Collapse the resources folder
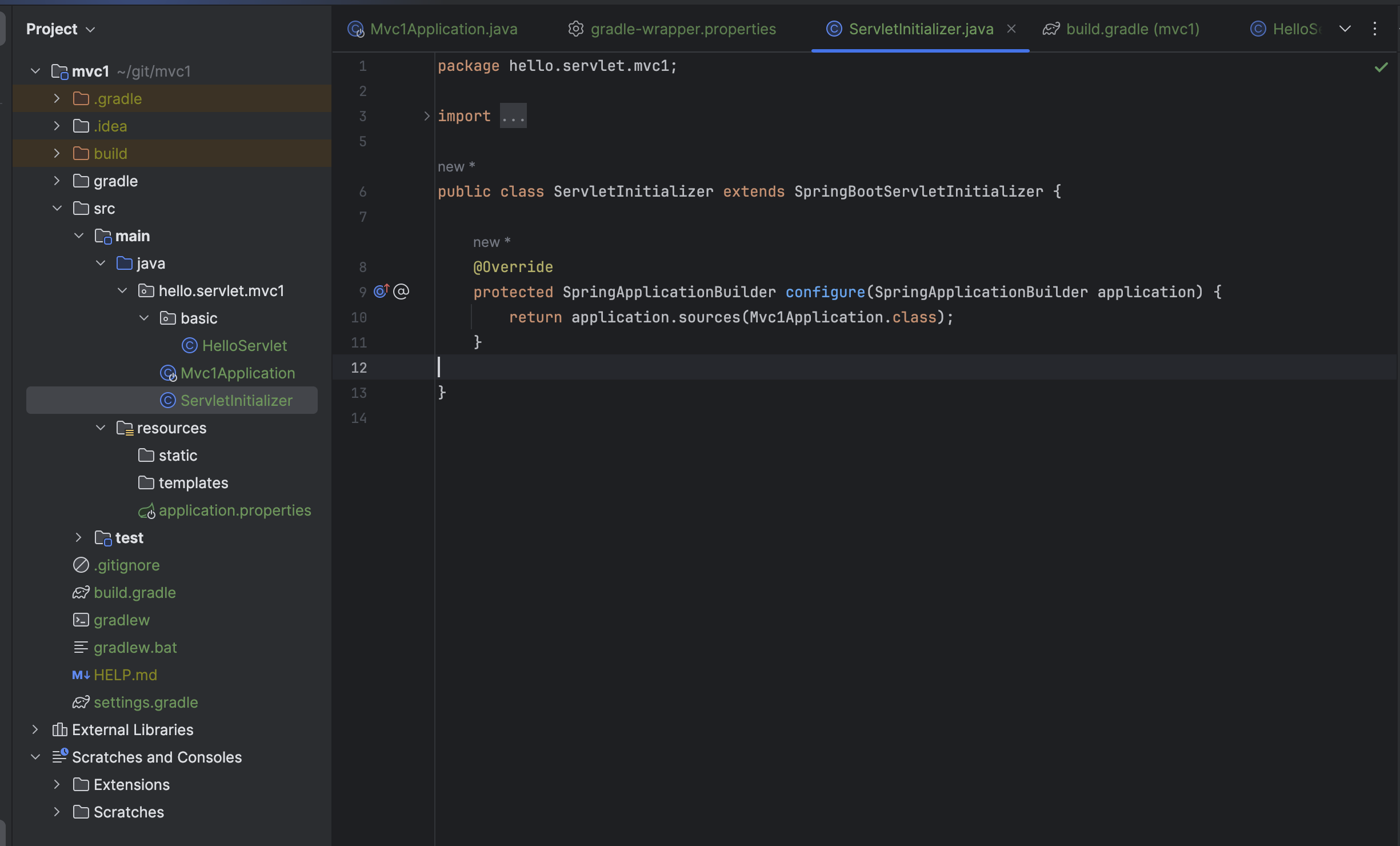This screenshot has width=1400, height=846. (101, 428)
